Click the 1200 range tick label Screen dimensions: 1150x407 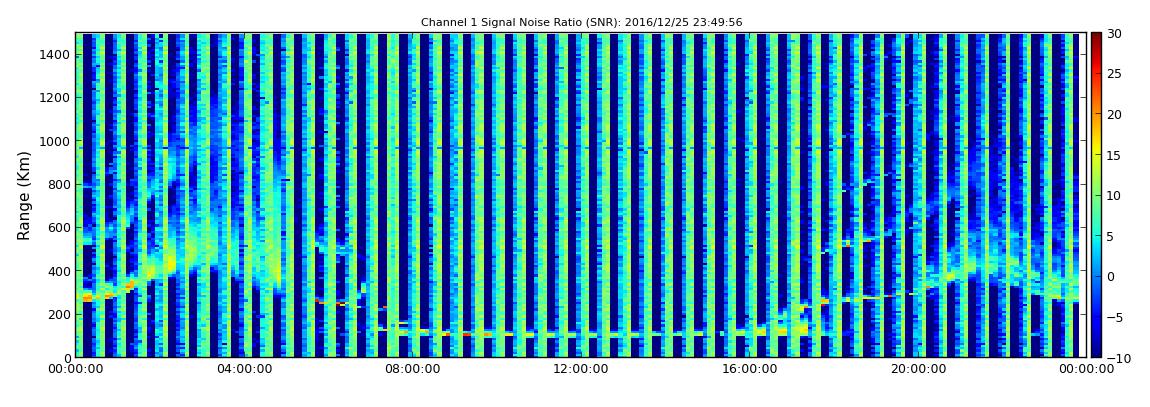pyautogui.click(x=54, y=98)
